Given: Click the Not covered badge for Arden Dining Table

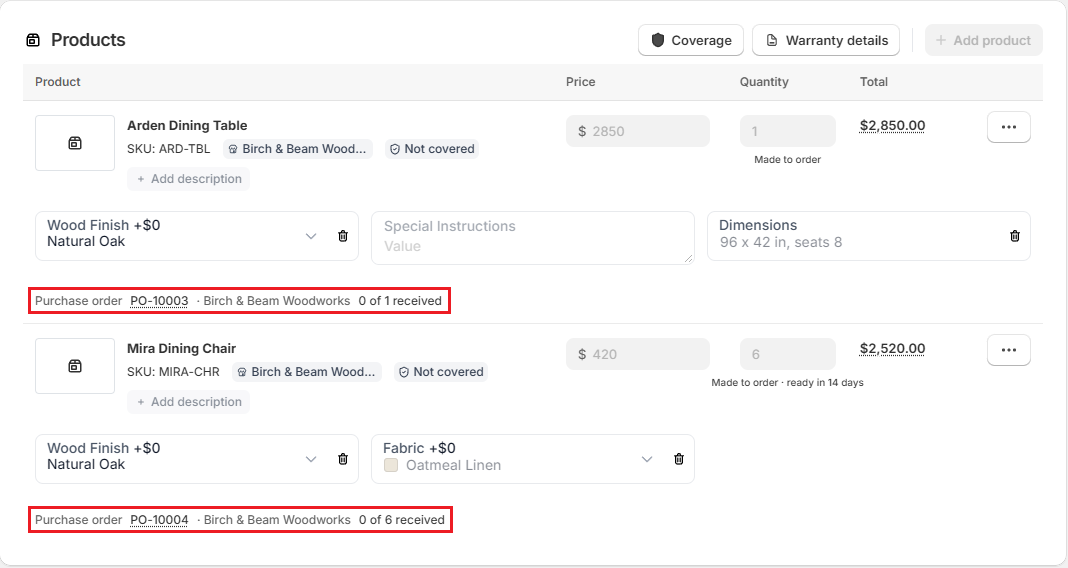Looking at the screenshot, I should pyautogui.click(x=432, y=149).
